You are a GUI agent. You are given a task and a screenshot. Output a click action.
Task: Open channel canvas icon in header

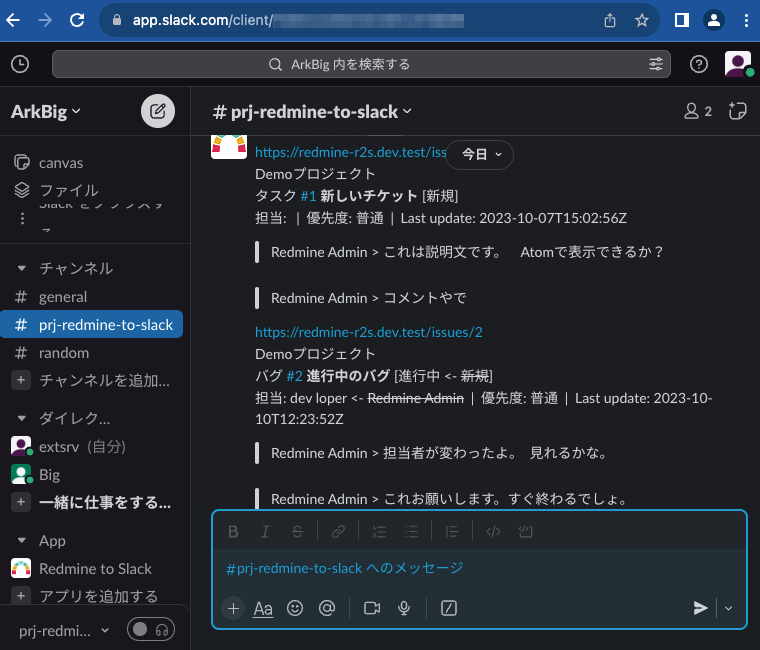pos(737,111)
